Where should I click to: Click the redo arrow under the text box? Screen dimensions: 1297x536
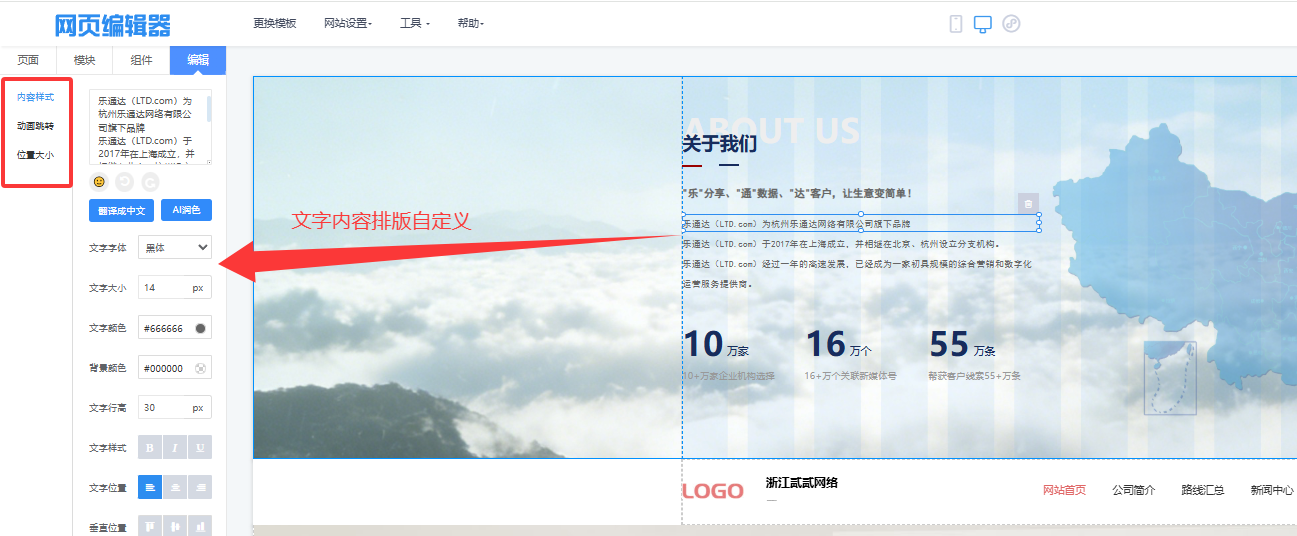(x=151, y=182)
